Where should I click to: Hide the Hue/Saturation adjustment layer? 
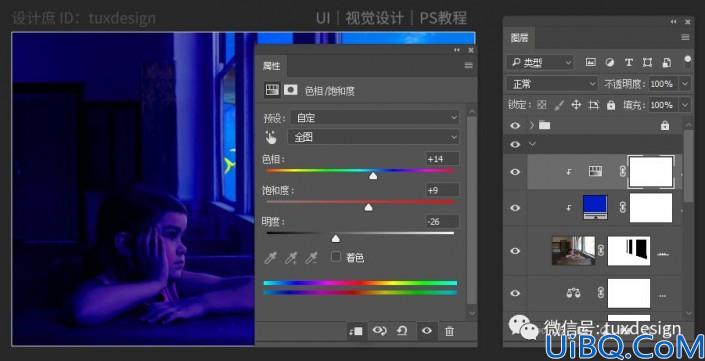click(515, 172)
